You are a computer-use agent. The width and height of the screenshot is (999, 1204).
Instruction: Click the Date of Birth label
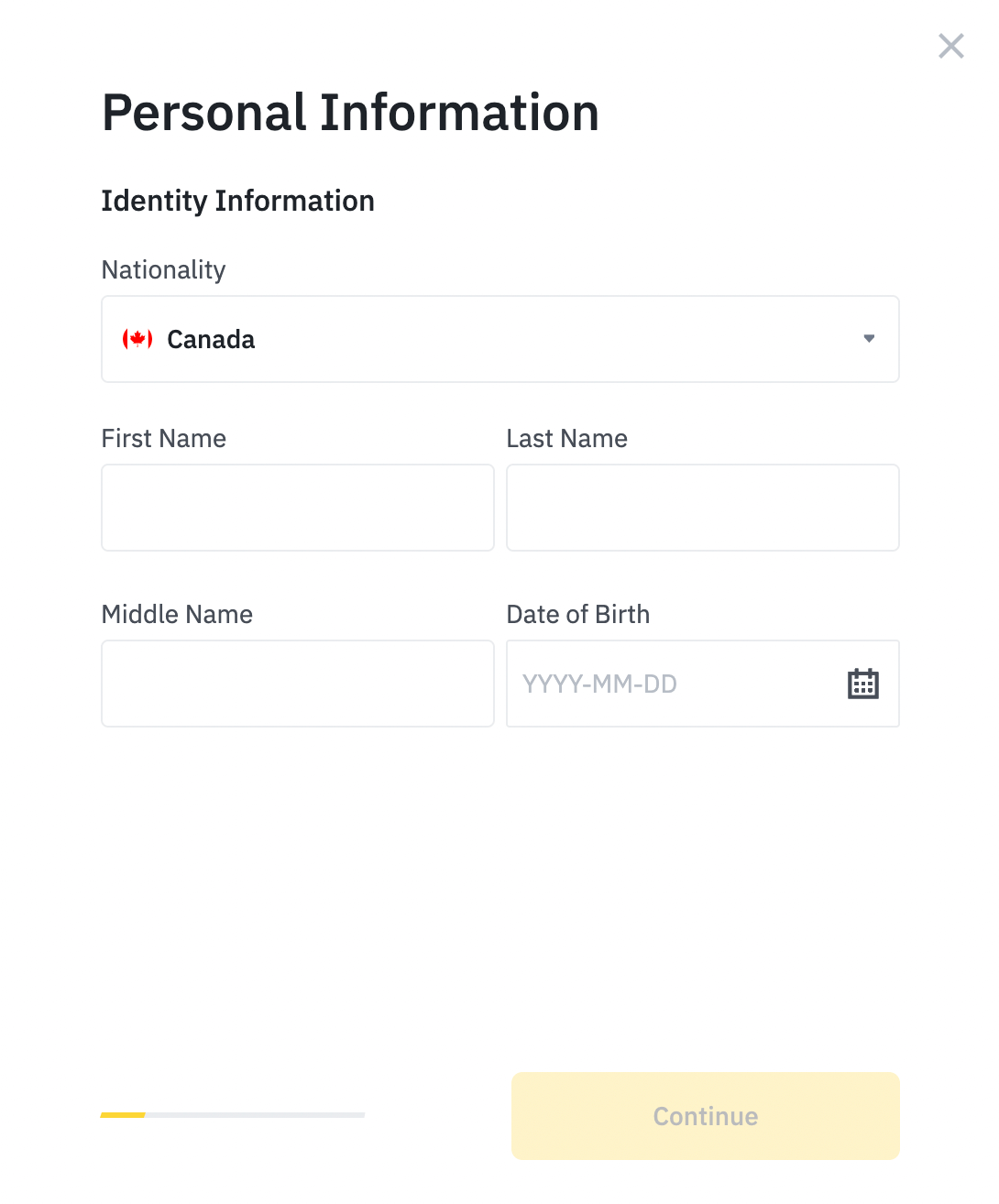click(577, 615)
